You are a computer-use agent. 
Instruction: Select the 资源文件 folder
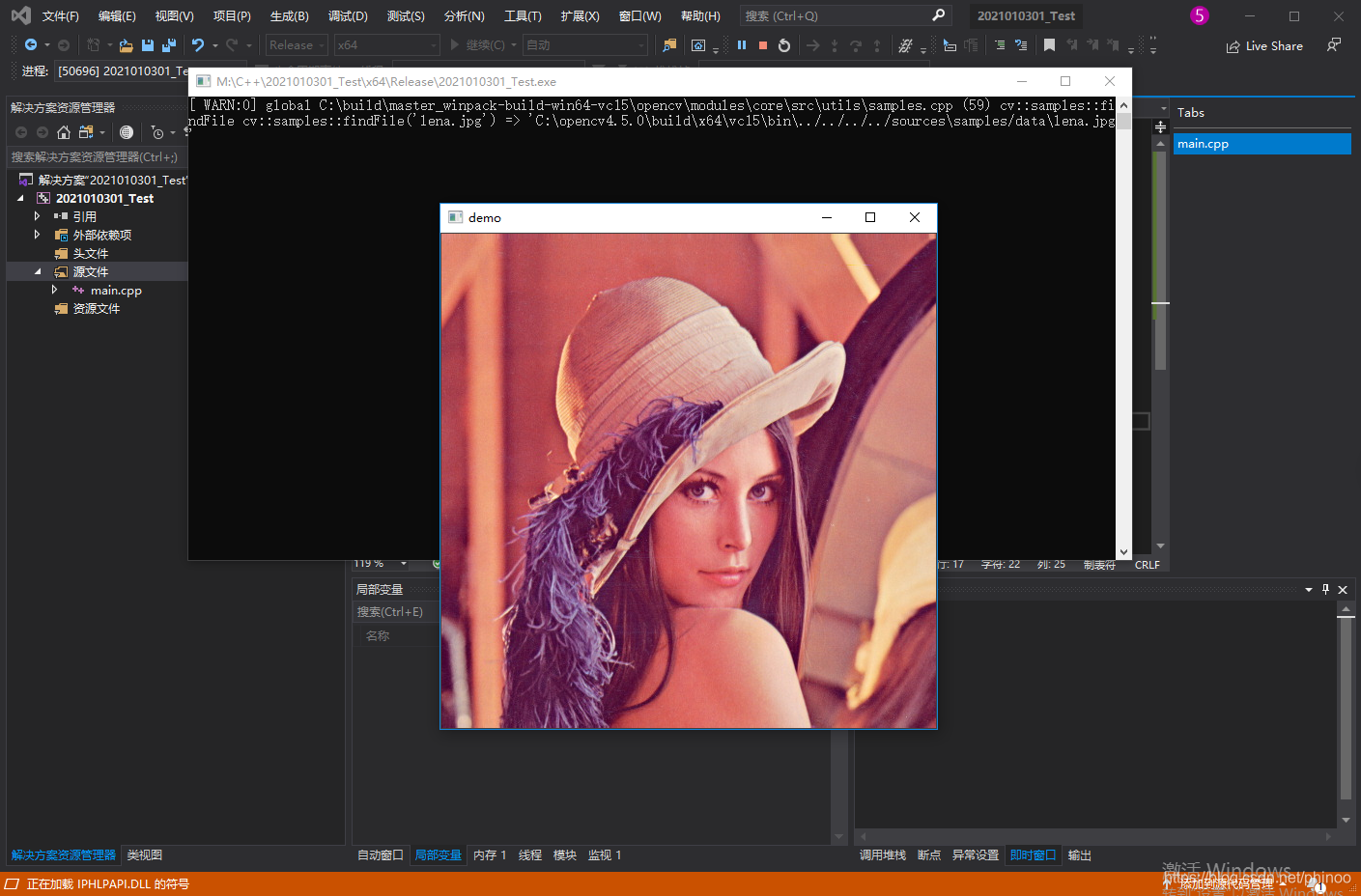(97, 308)
